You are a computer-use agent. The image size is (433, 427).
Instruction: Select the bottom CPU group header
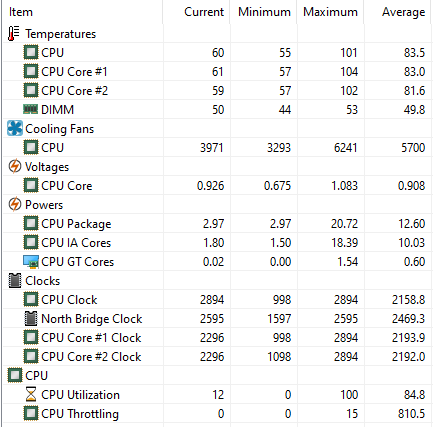217,376
